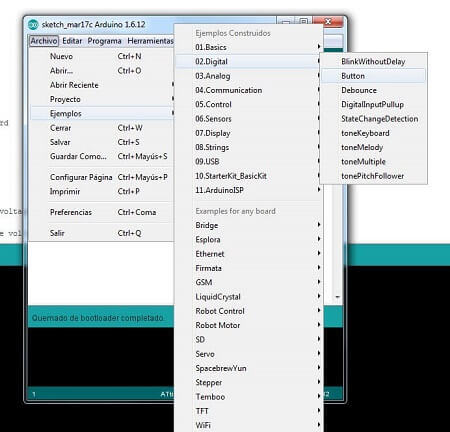Open the Archivo menu
This screenshot has height=432, width=450.
point(44,41)
